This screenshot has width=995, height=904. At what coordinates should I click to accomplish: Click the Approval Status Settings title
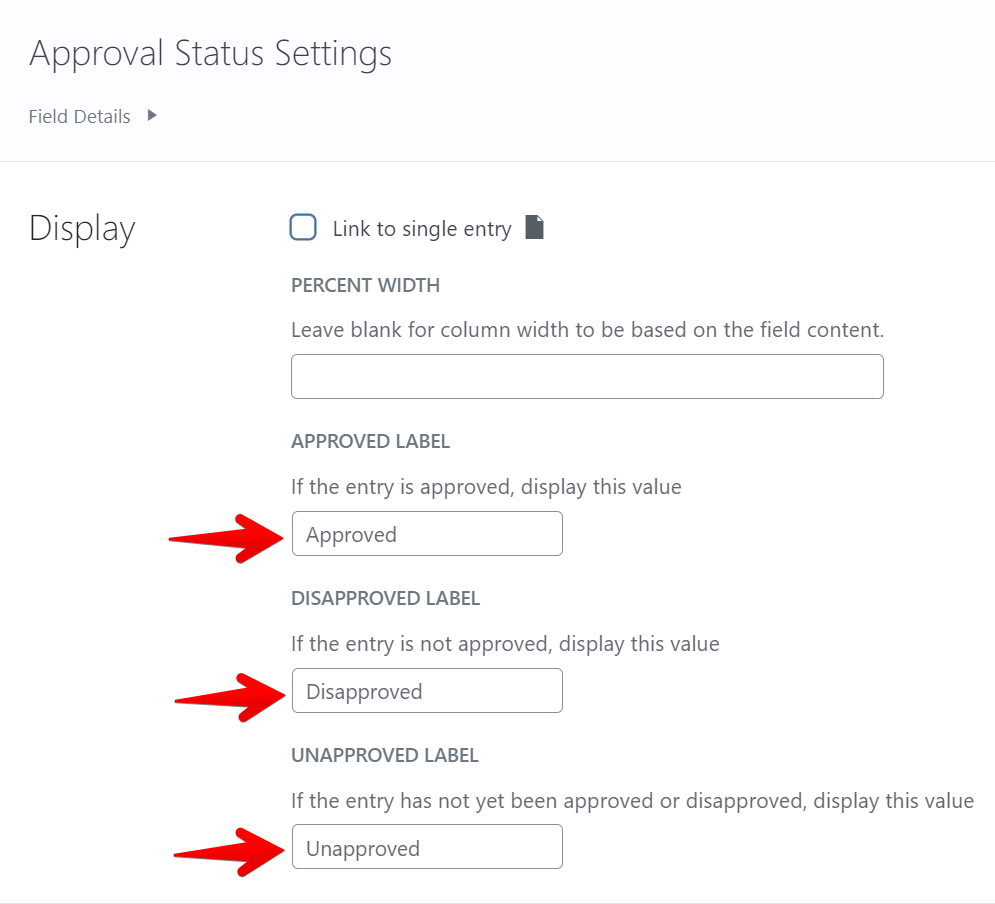(x=210, y=54)
